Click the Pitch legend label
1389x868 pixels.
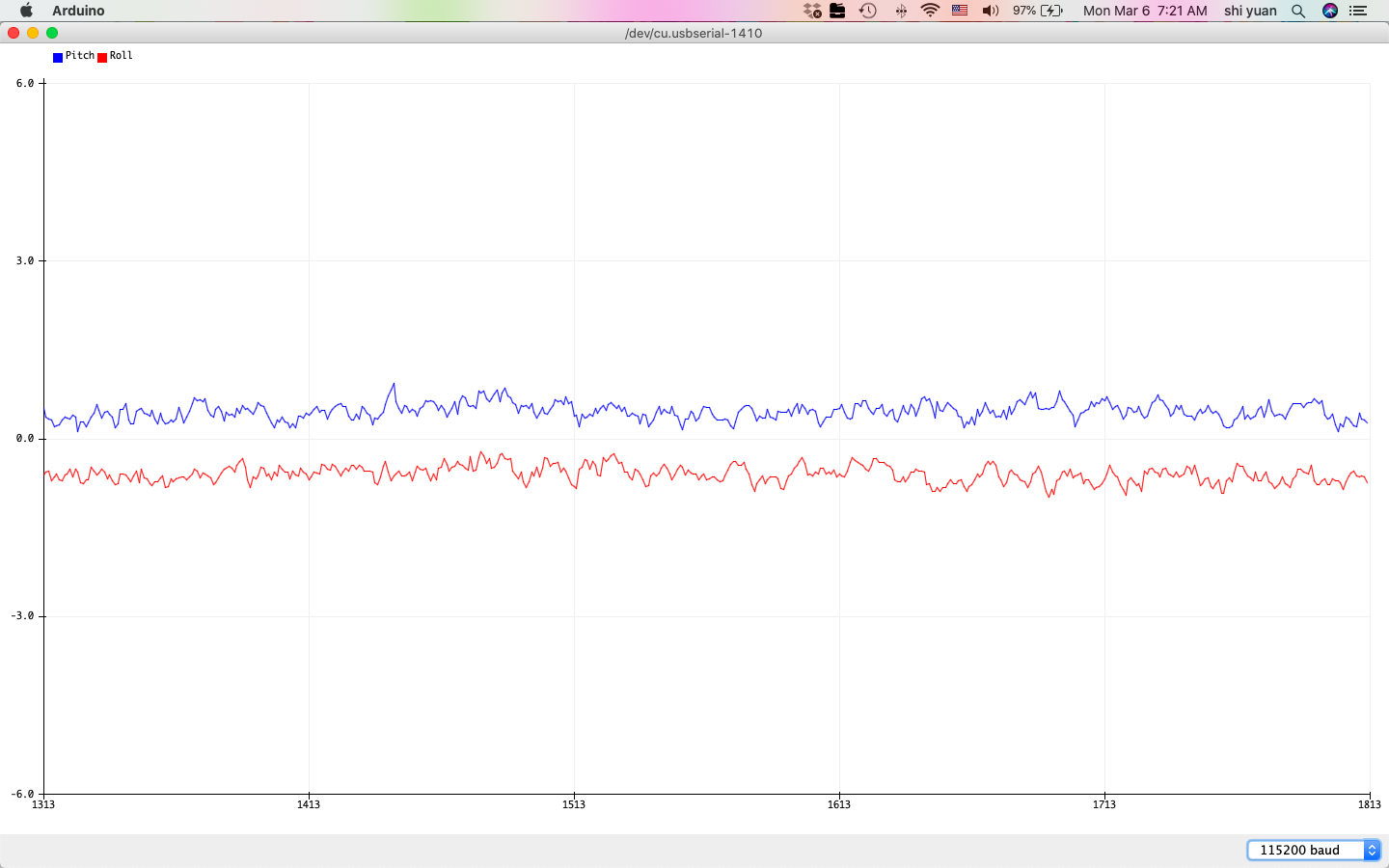coord(80,56)
